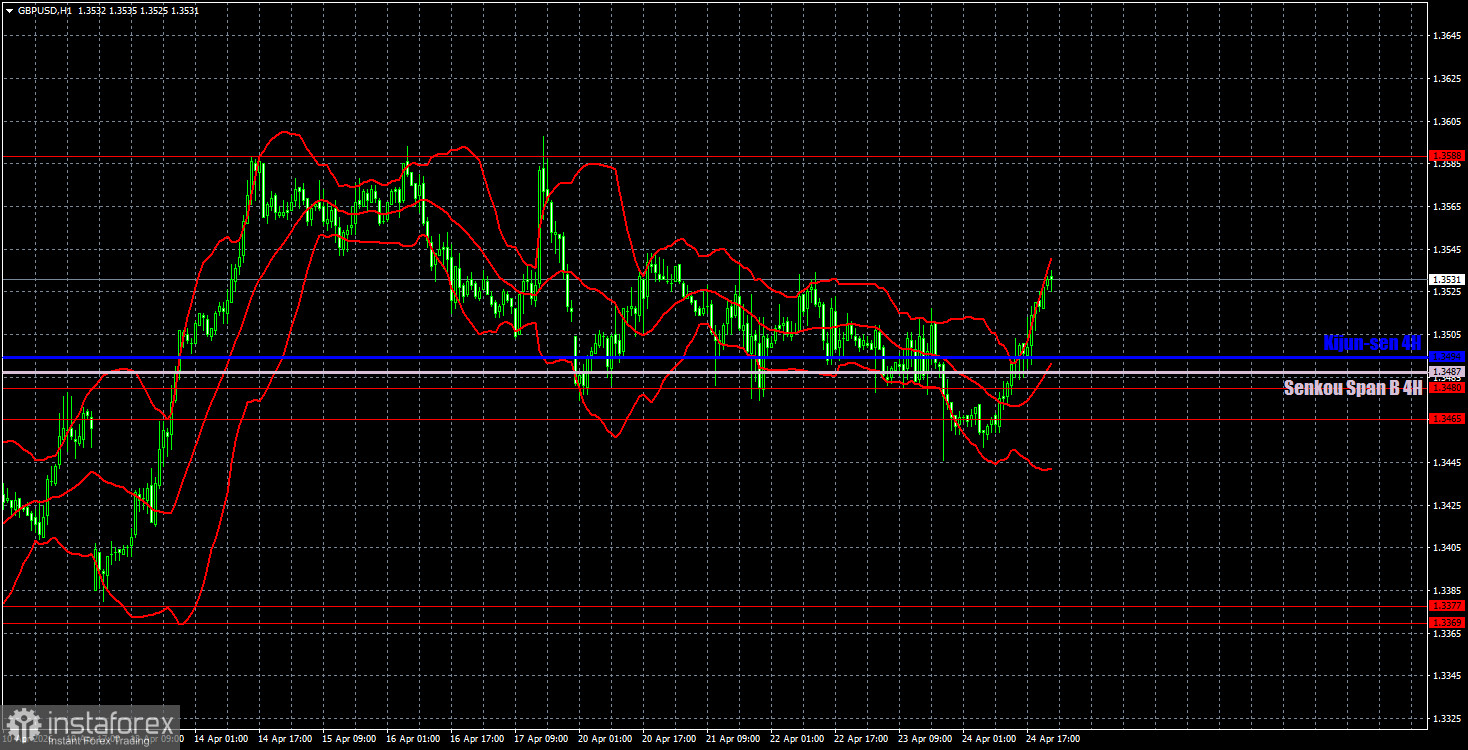Select the Kijun-sen 4H line label
The width and height of the screenshot is (1468, 750).
click(1371, 342)
